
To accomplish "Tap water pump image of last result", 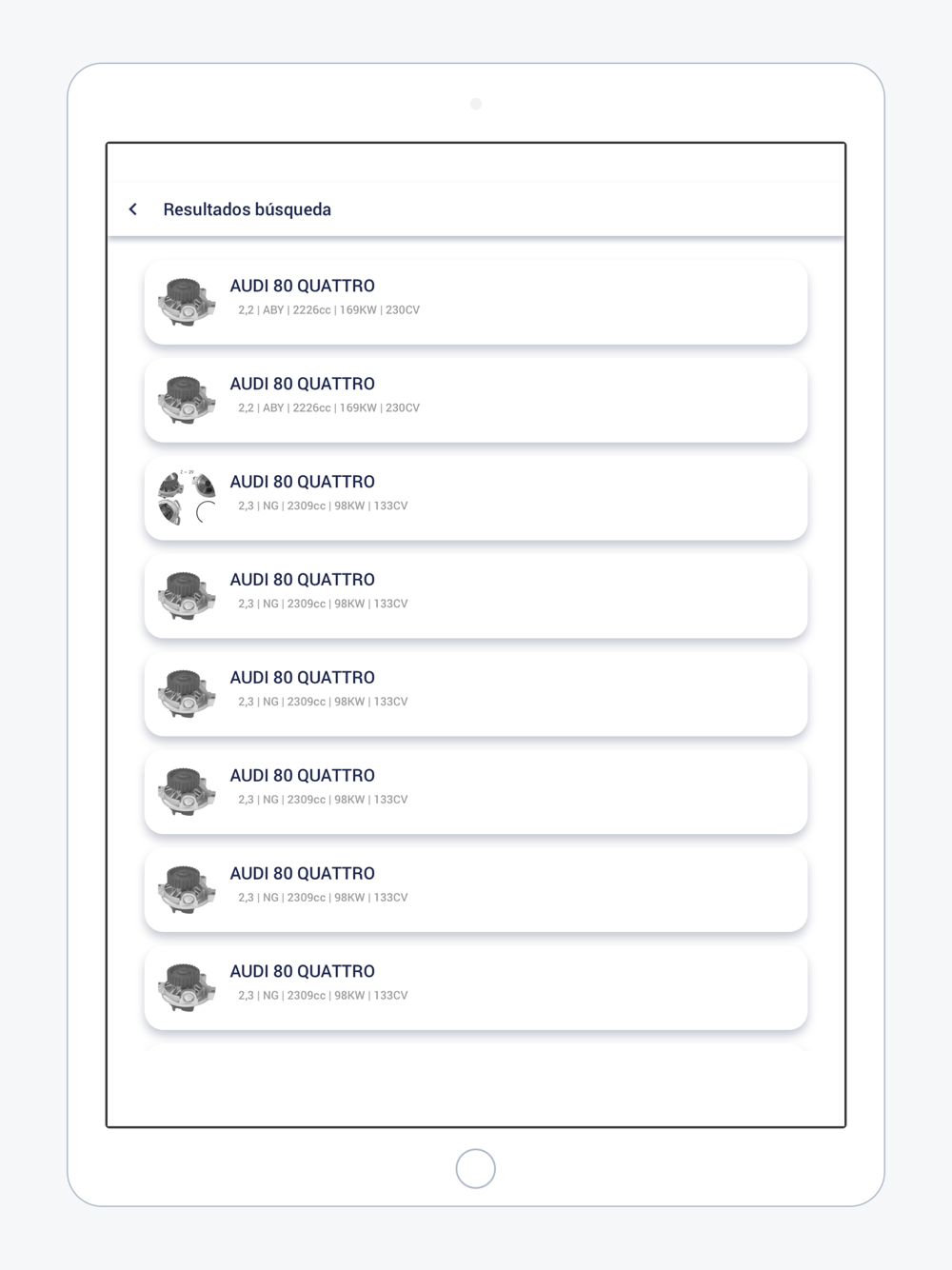I will point(187,988).
